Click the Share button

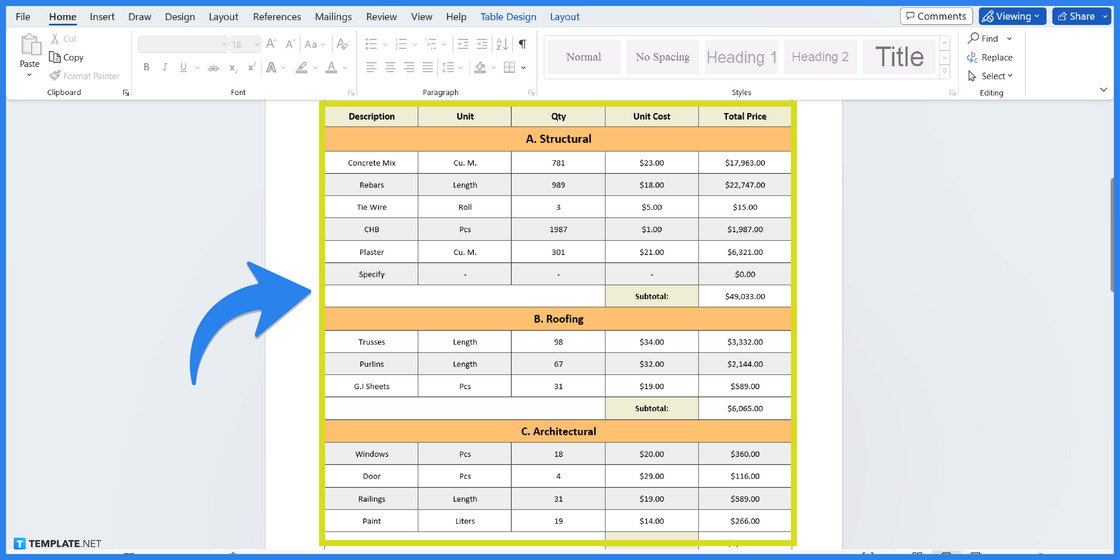coord(1081,16)
